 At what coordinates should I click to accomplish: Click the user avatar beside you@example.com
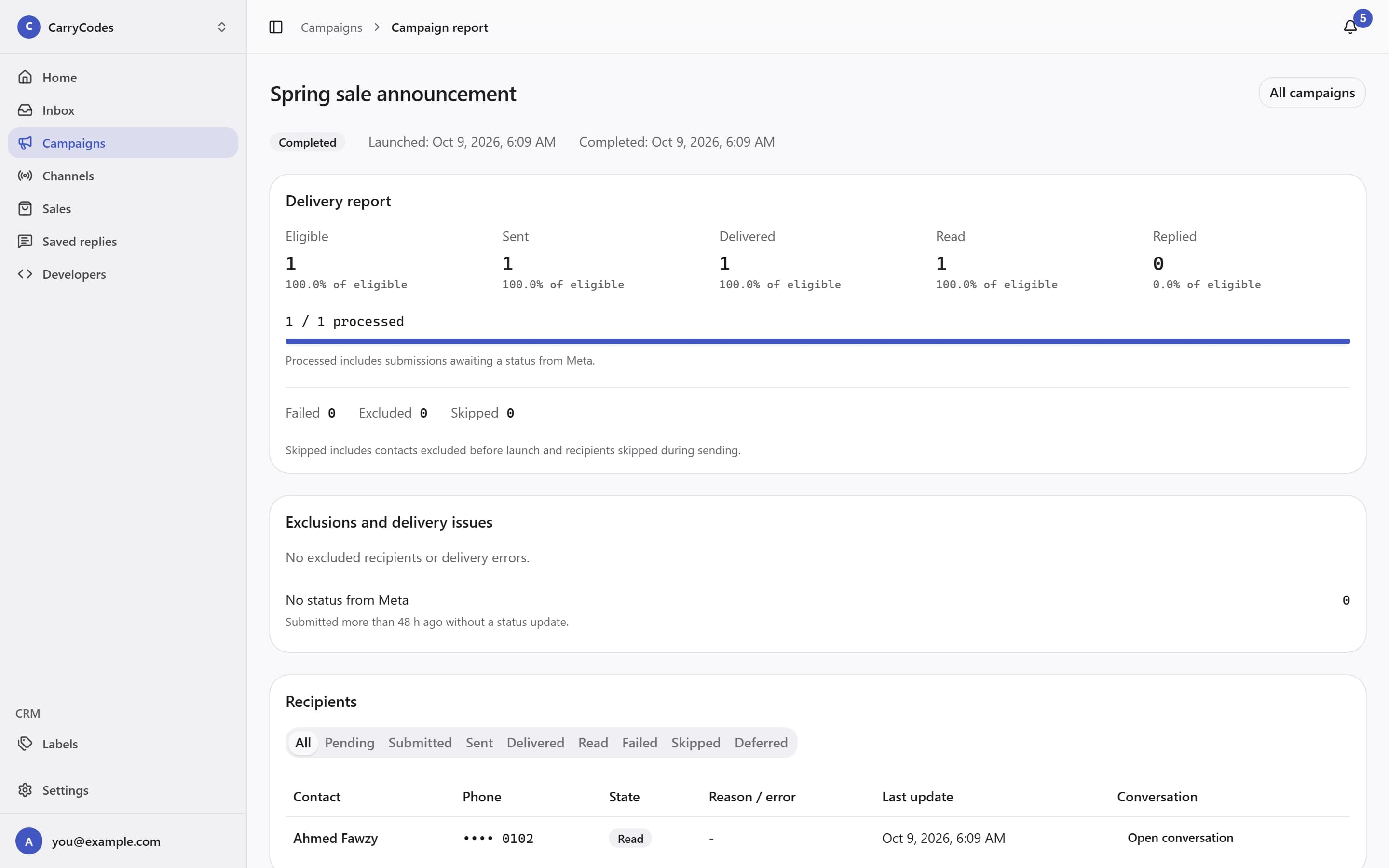click(x=29, y=841)
